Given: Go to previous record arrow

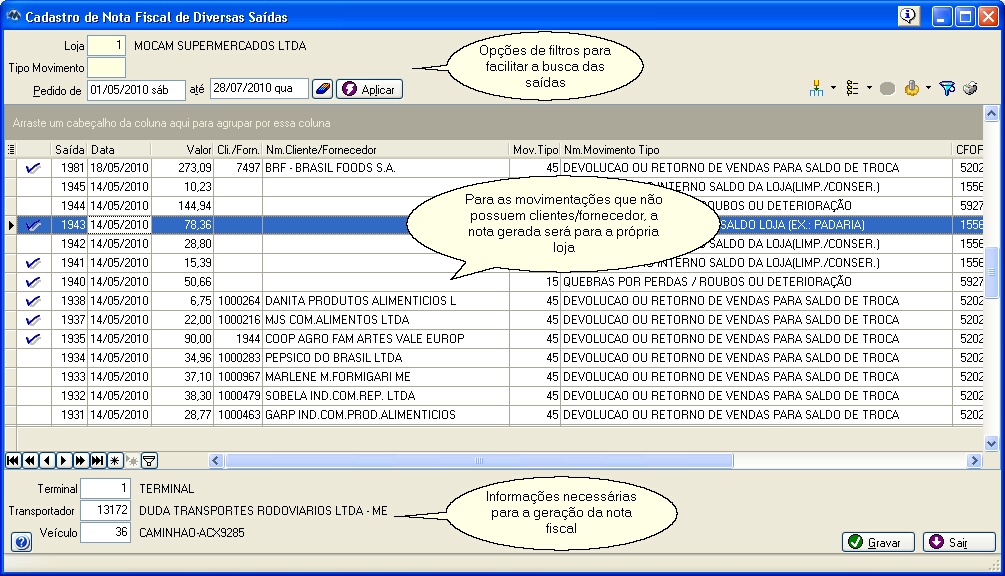Looking at the screenshot, I should click(47, 461).
